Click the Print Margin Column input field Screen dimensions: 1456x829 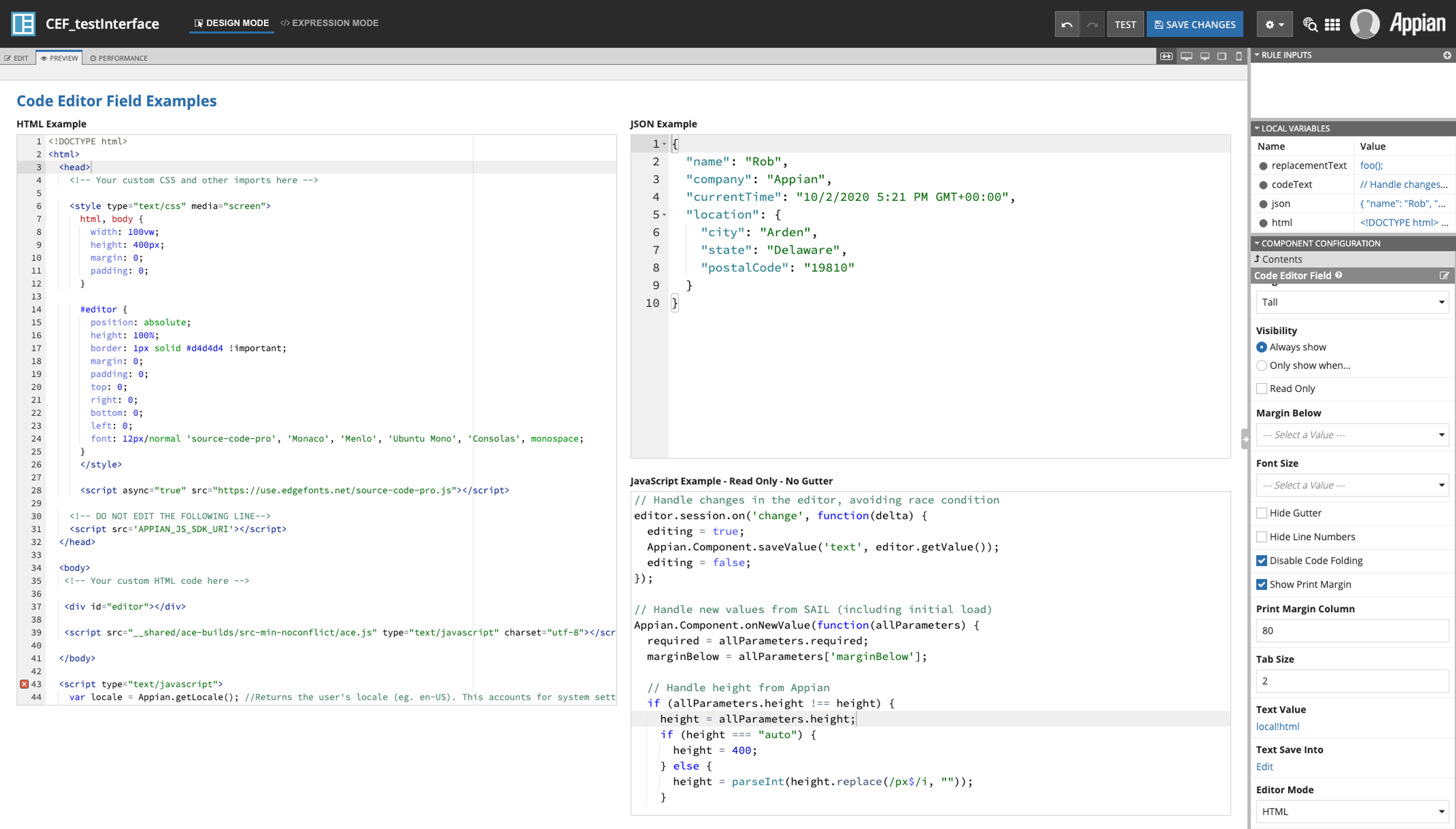pos(1352,631)
